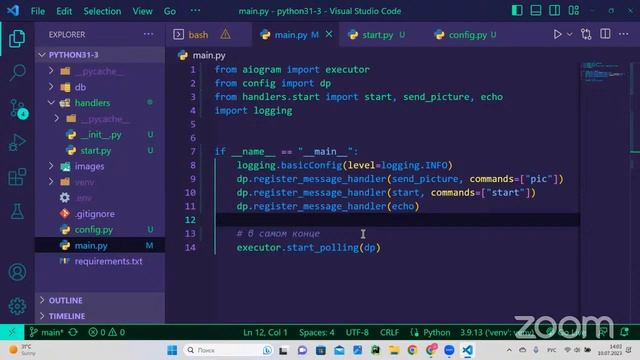Viewport: 640px width, 360px height.
Task: Toggle the primary sidebar layout button
Action: (x=517, y=10)
